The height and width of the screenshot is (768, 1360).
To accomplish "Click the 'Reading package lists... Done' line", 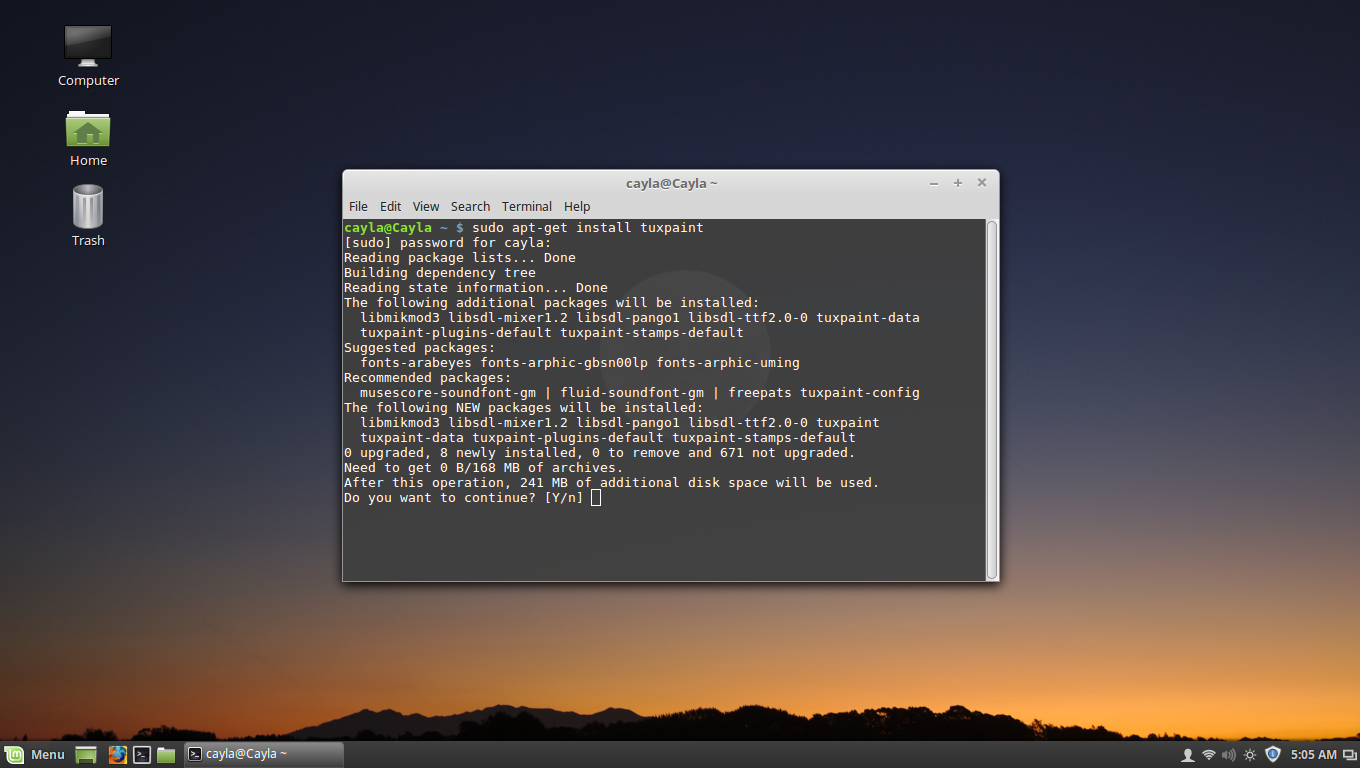I will pos(460,257).
